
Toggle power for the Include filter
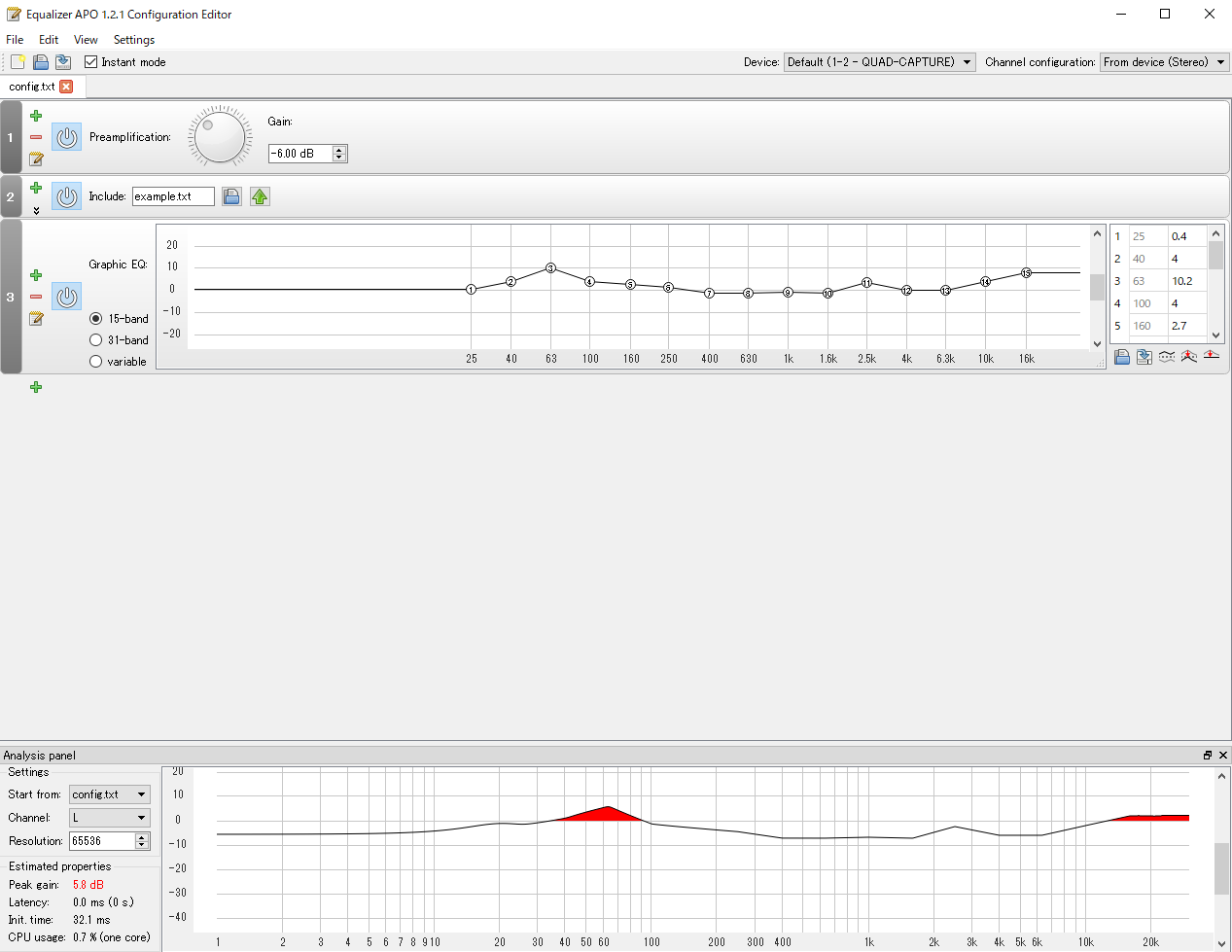(67, 196)
